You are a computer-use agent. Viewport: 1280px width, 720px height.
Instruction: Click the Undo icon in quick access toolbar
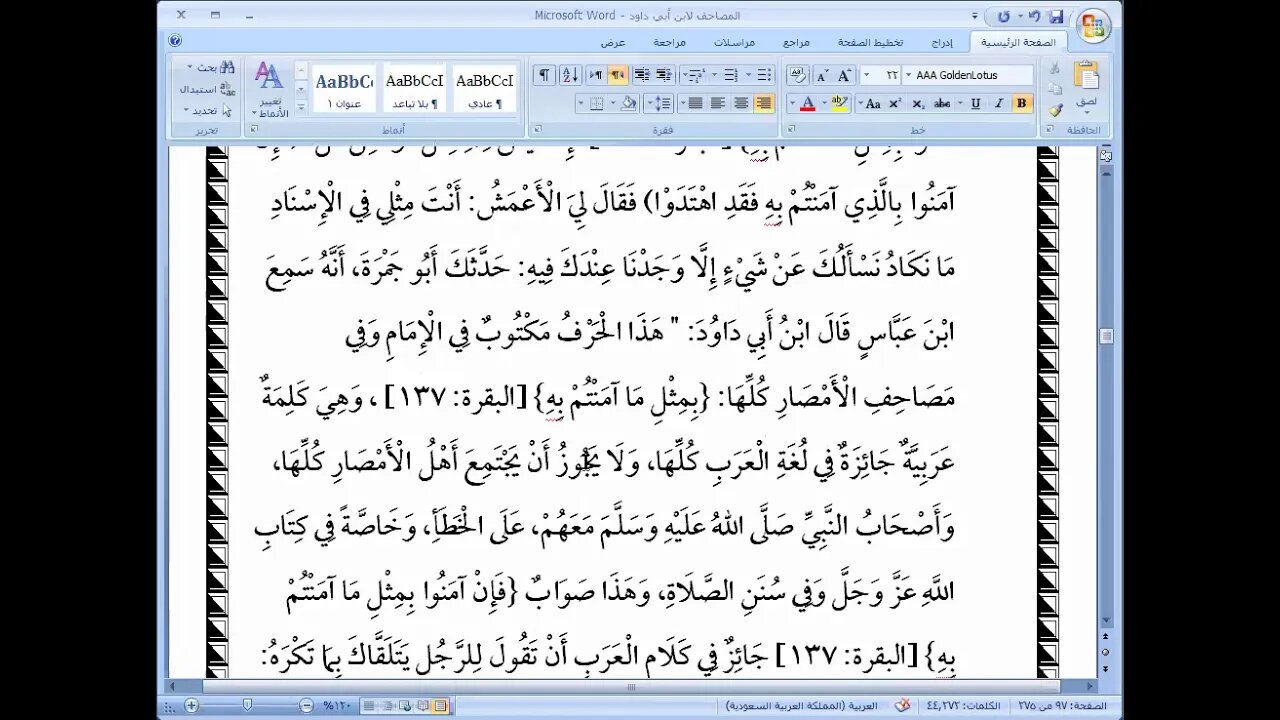pyautogui.click(x=1036, y=16)
